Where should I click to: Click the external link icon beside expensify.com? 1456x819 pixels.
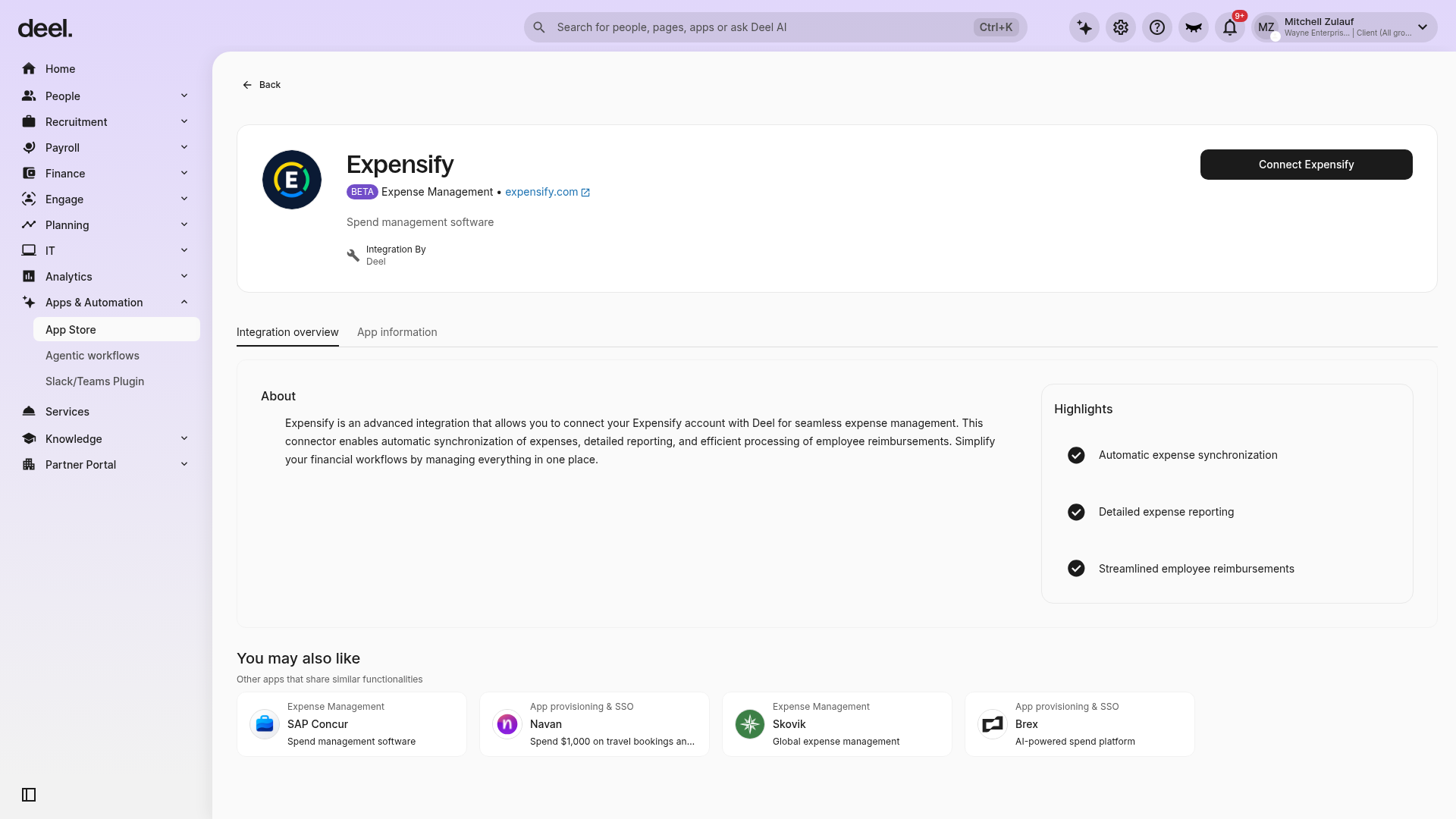pyautogui.click(x=585, y=193)
